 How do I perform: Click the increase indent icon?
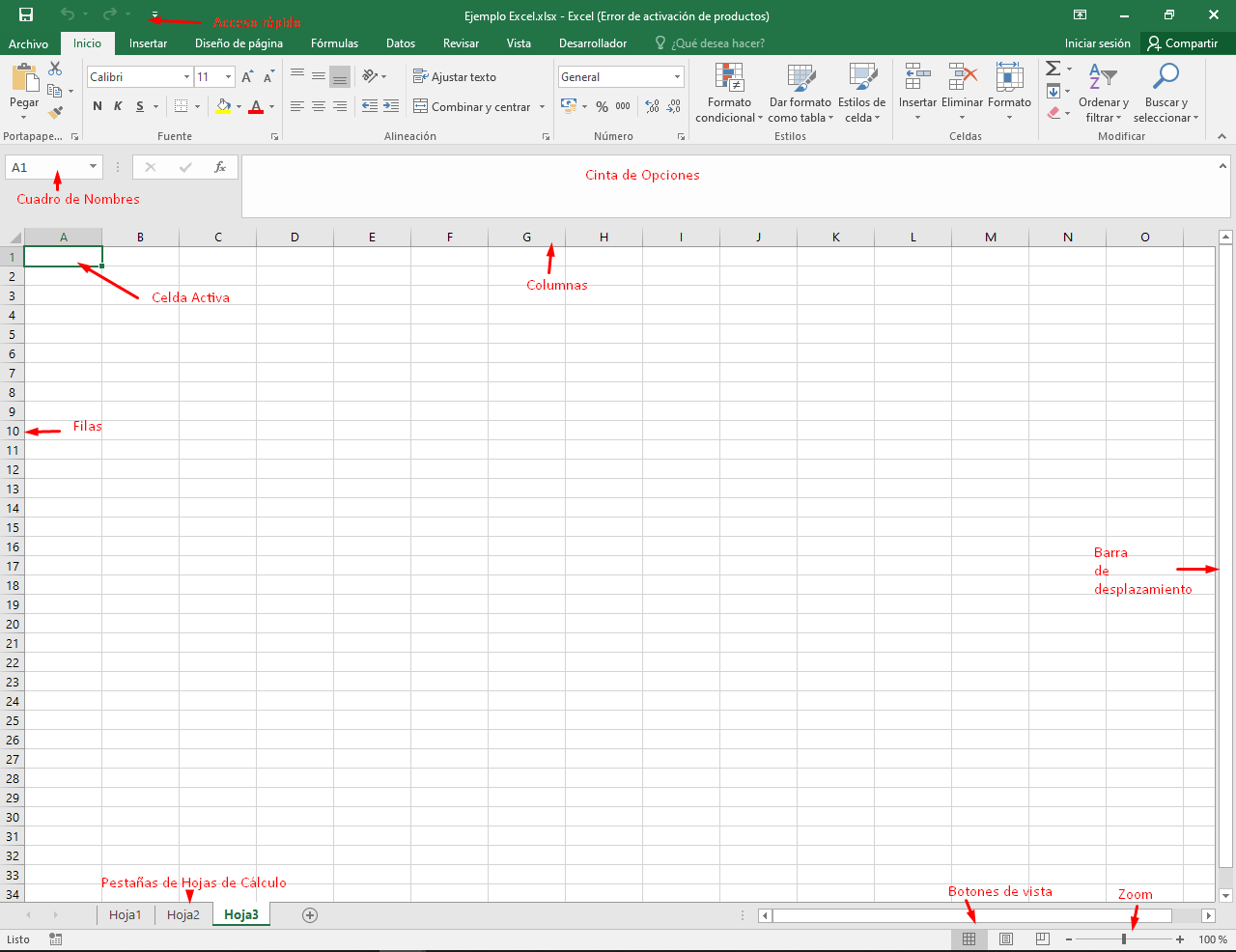pyautogui.click(x=391, y=106)
